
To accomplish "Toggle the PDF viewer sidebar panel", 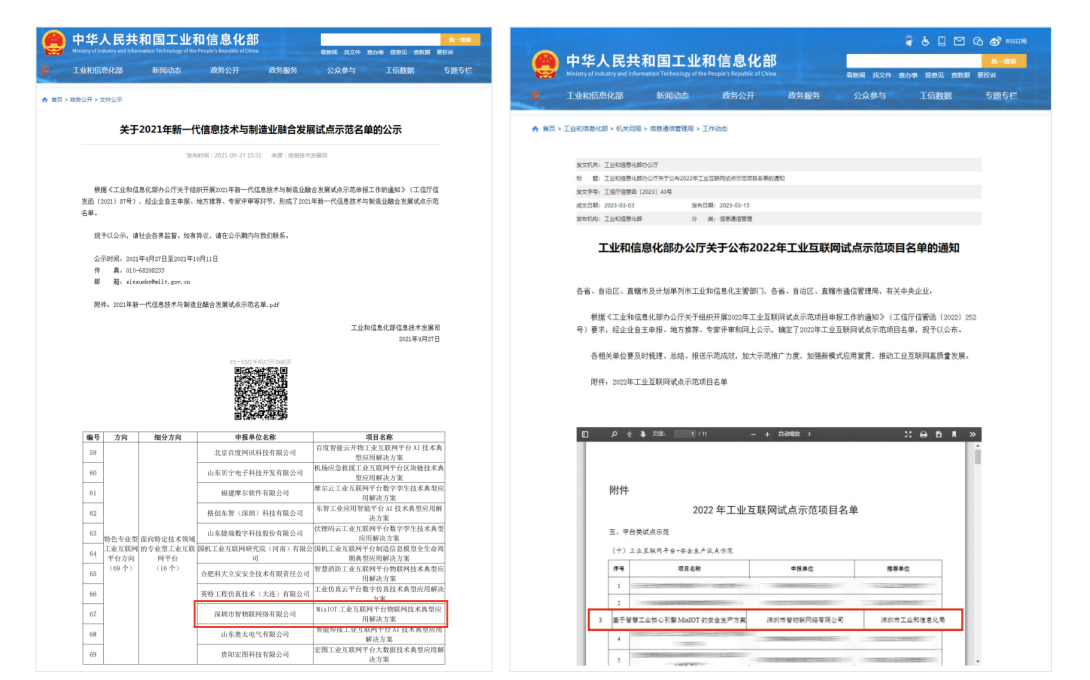I will pos(585,434).
